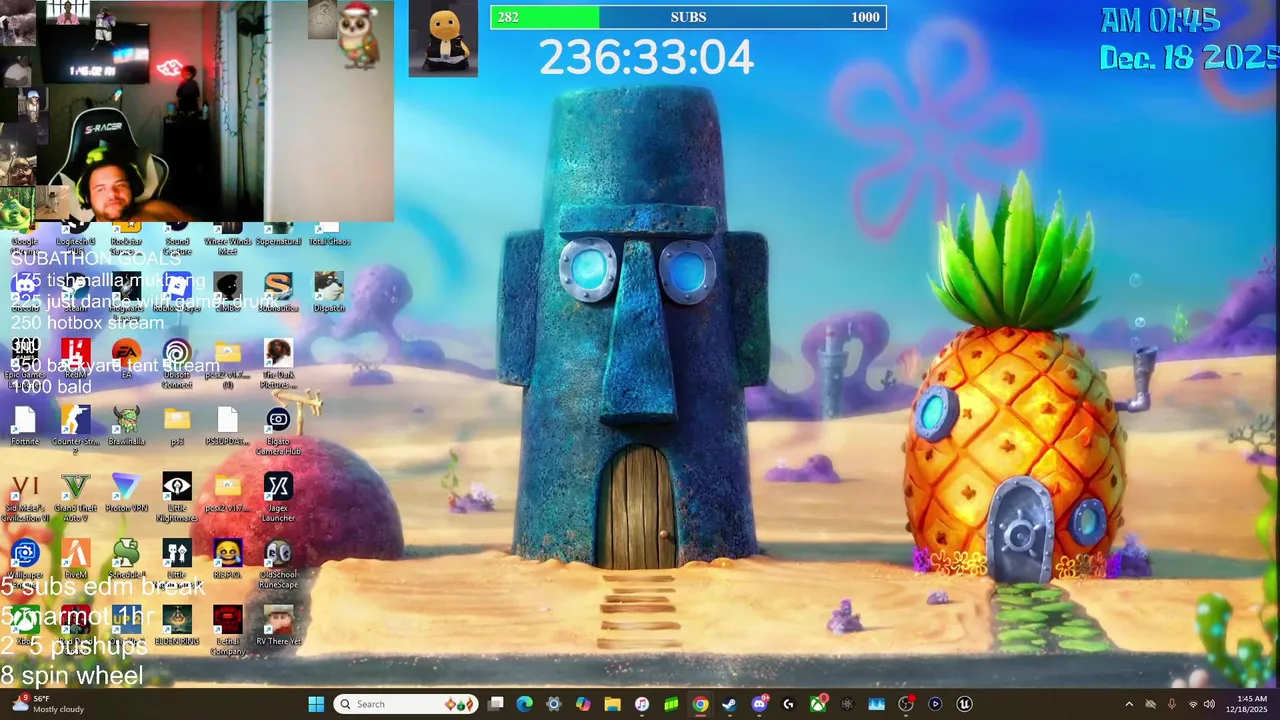Launch Microsoft Edge from the taskbar

point(525,704)
